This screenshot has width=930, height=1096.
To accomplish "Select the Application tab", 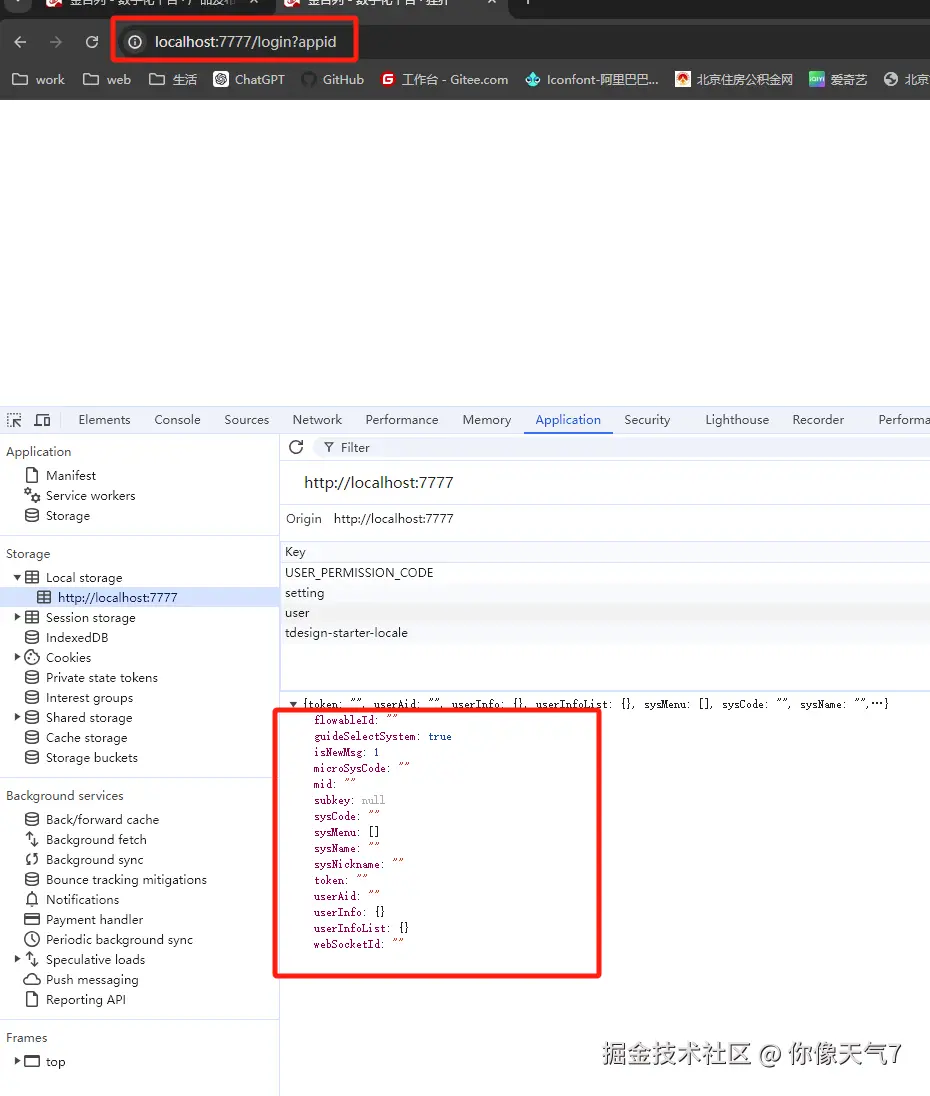I will [568, 420].
